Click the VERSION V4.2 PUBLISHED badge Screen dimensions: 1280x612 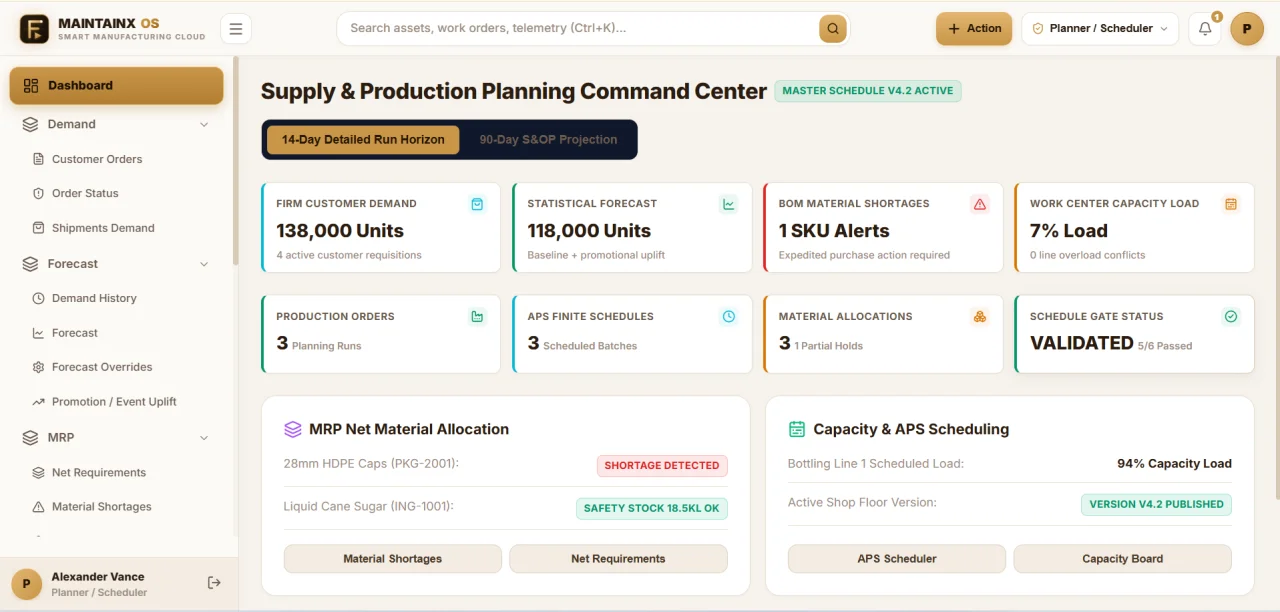[1156, 505]
